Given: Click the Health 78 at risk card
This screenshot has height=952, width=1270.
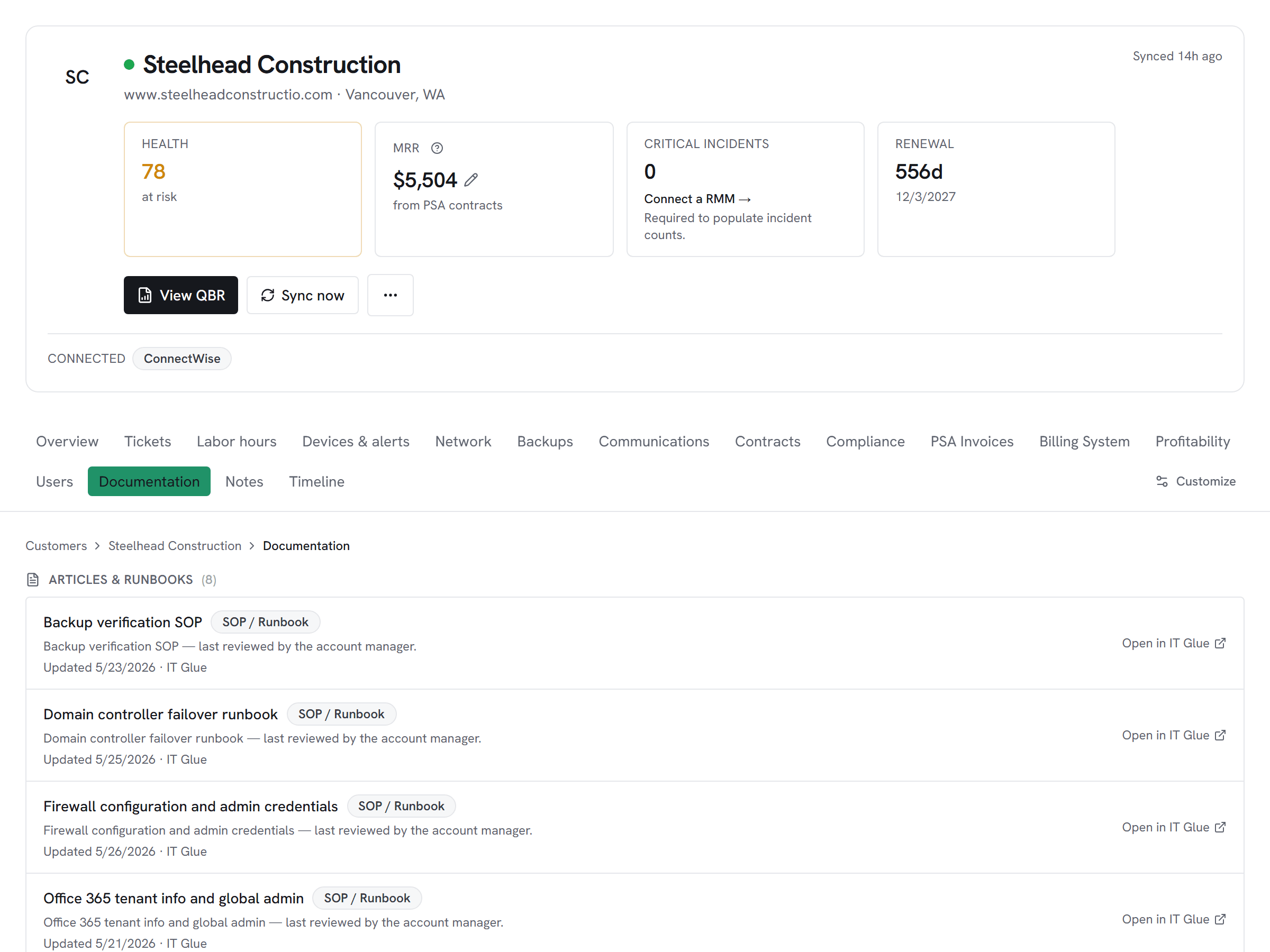Looking at the screenshot, I should tap(243, 189).
